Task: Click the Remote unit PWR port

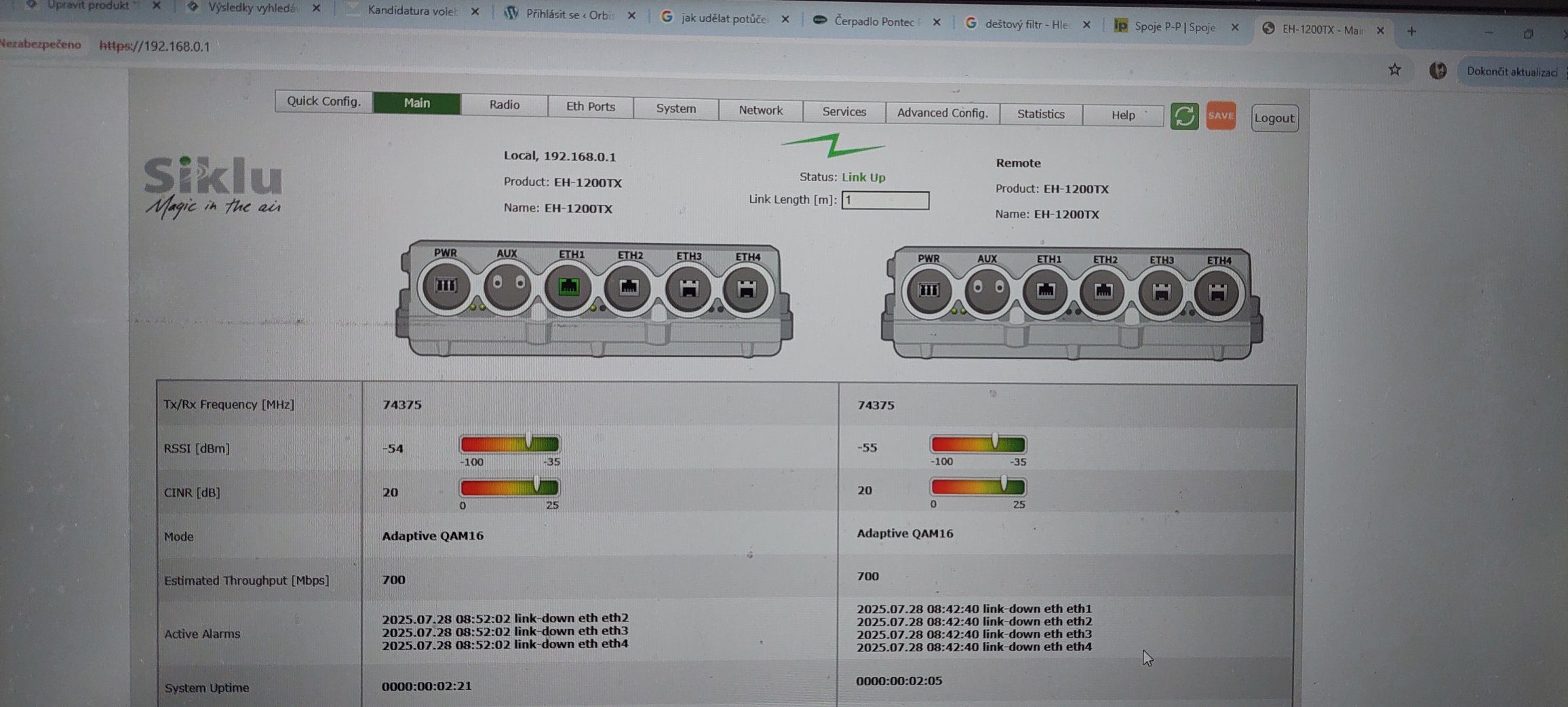Action: 928,291
